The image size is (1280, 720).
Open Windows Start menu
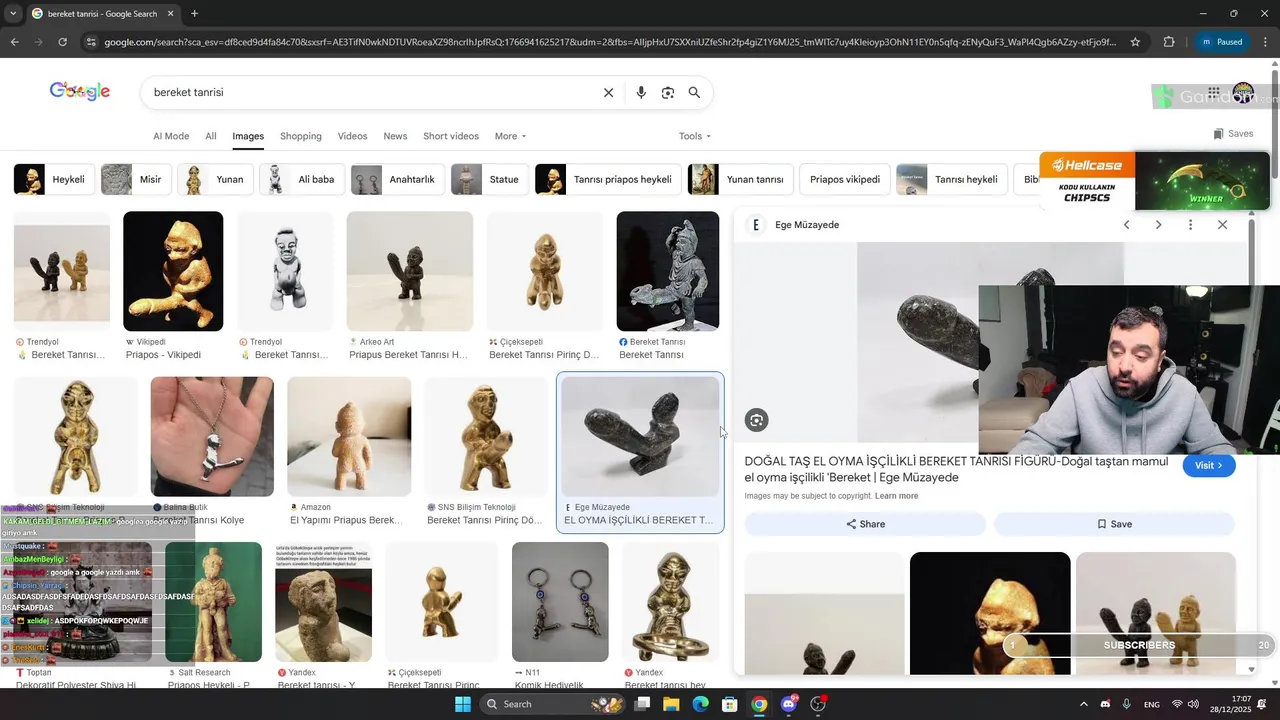point(462,704)
